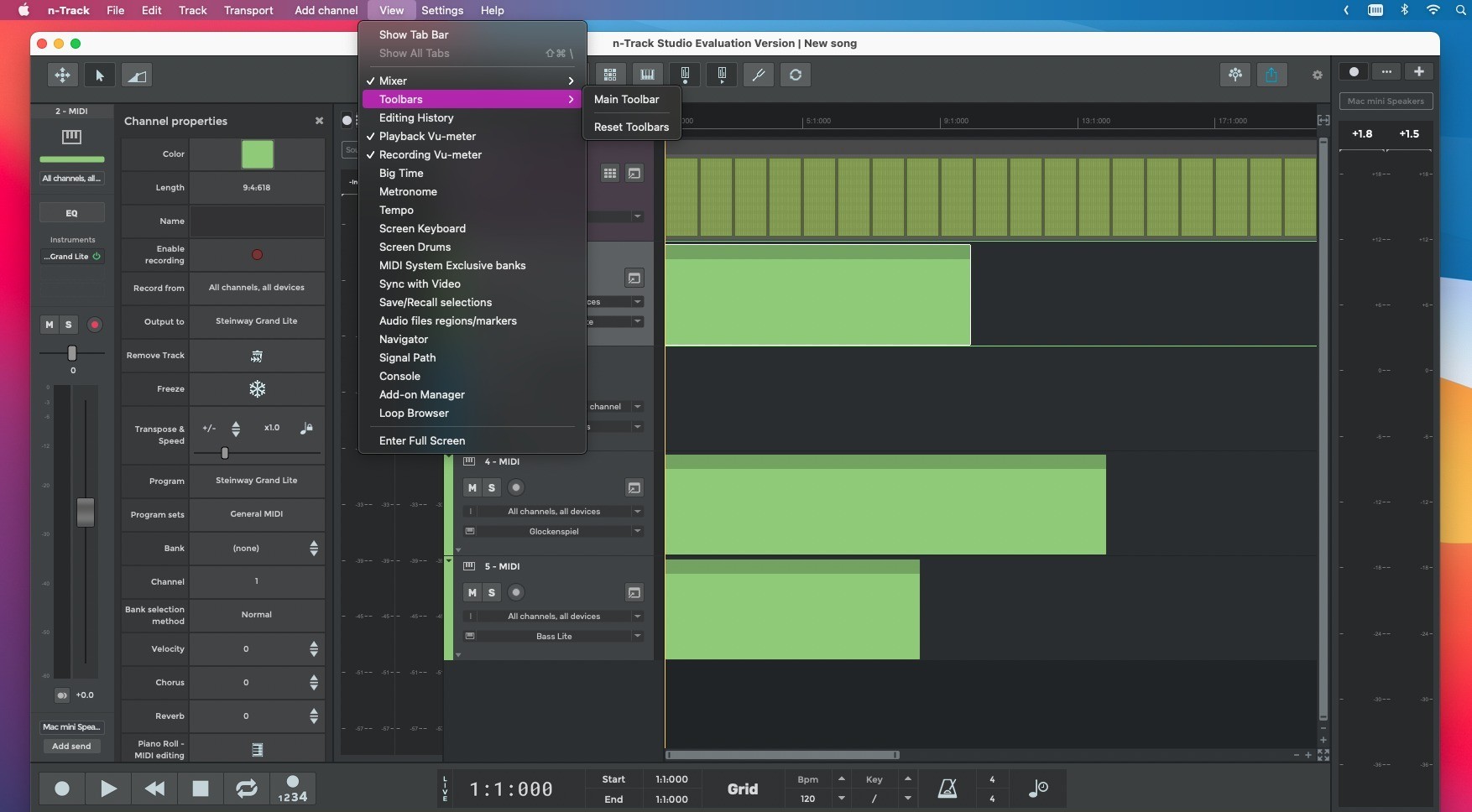Click the Freeze snowflake icon

[257, 389]
